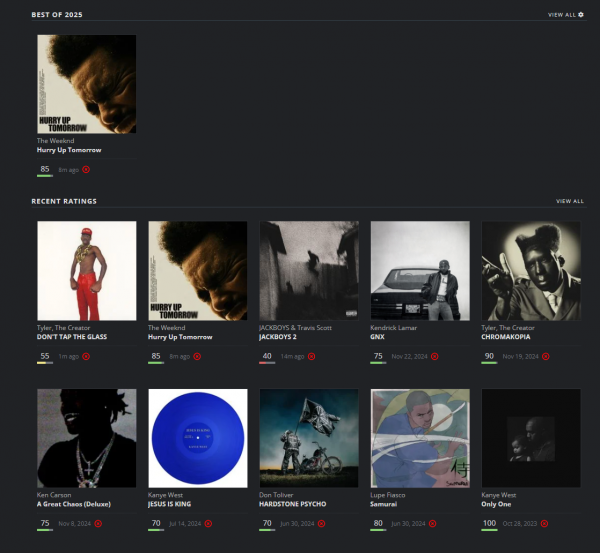Open JESUS IS KING album title
This screenshot has width=600, height=553.
169,504
